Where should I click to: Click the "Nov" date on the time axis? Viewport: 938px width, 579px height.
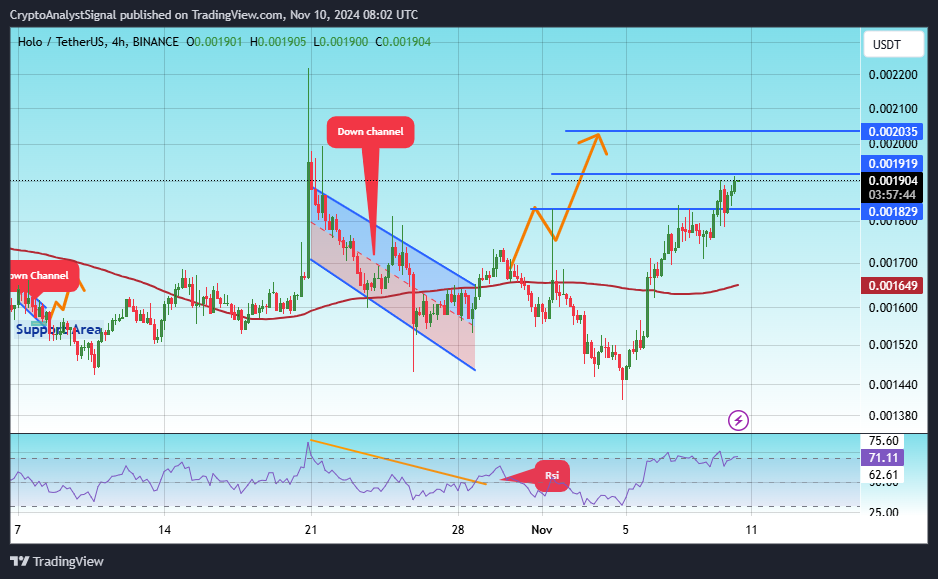541,529
